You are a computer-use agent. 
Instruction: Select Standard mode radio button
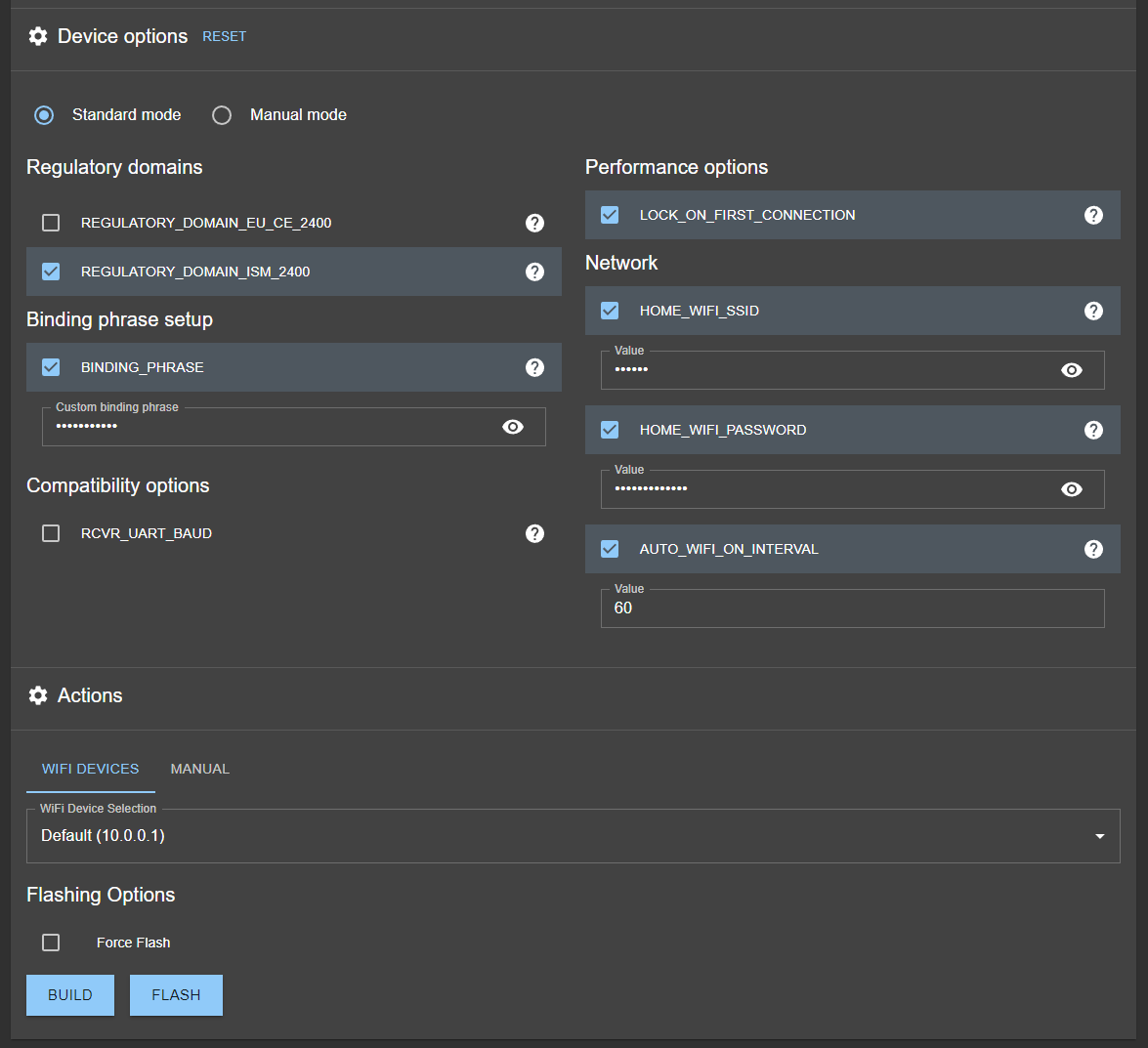pos(44,115)
